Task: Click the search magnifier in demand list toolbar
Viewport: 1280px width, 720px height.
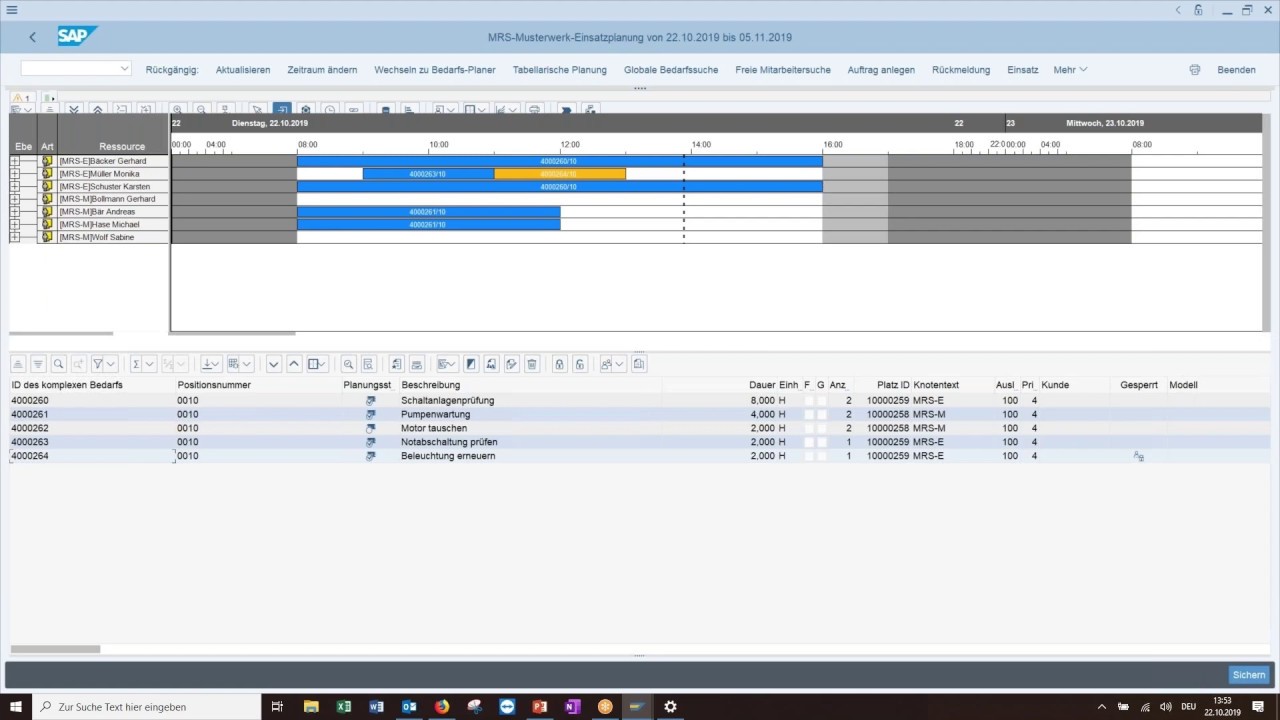Action: [58, 364]
